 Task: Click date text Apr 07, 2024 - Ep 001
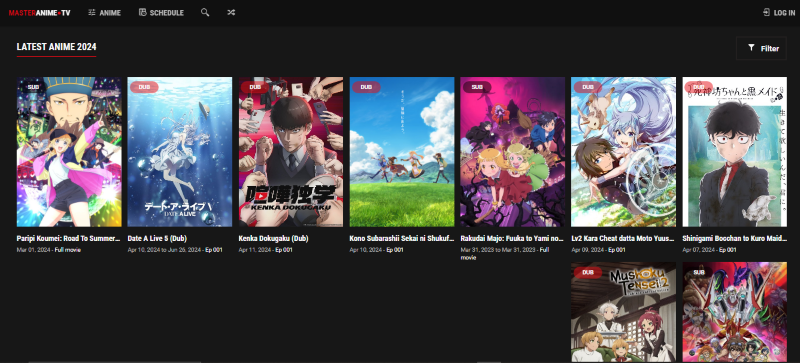click(709, 250)
